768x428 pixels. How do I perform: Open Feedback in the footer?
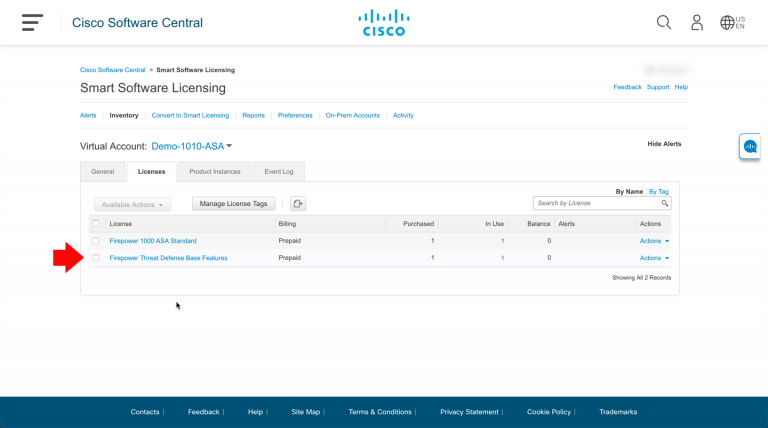[x=203, y=412]
